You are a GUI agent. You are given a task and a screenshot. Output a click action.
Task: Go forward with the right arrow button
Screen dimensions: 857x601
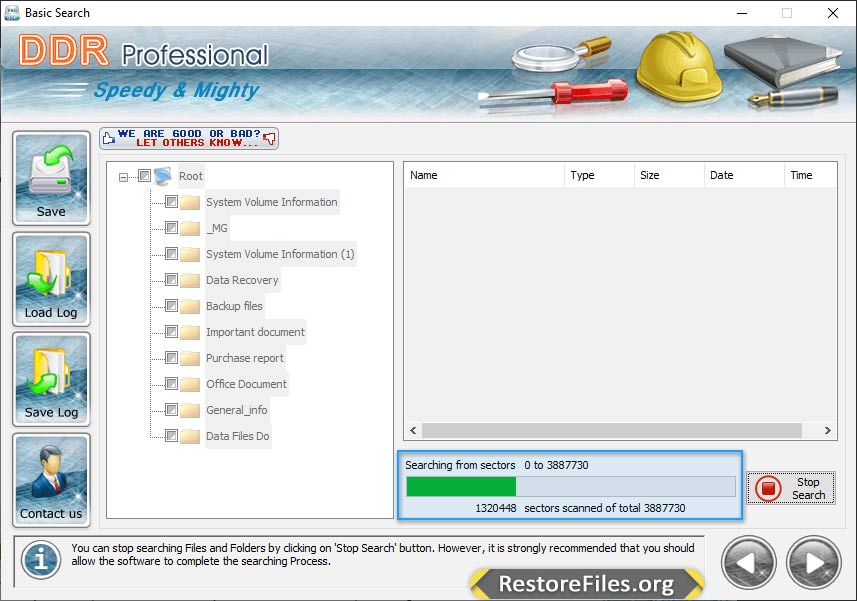tap(814, 563)
